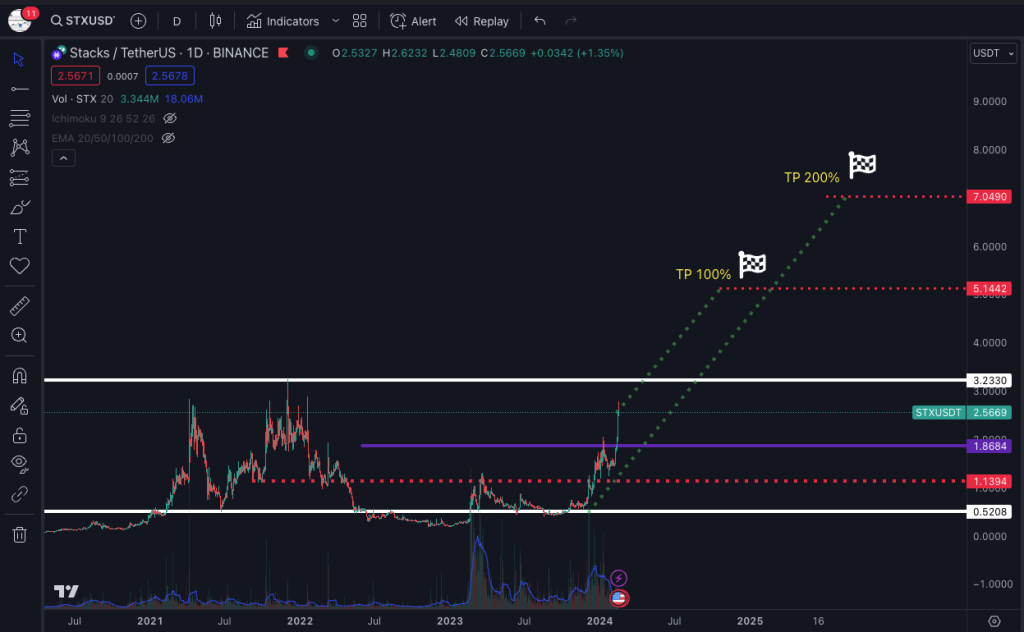The width and height of the screenshot is (1024, 632).
Task: Toggle Ichimoku indicator visibility eye
Action: 169,118
